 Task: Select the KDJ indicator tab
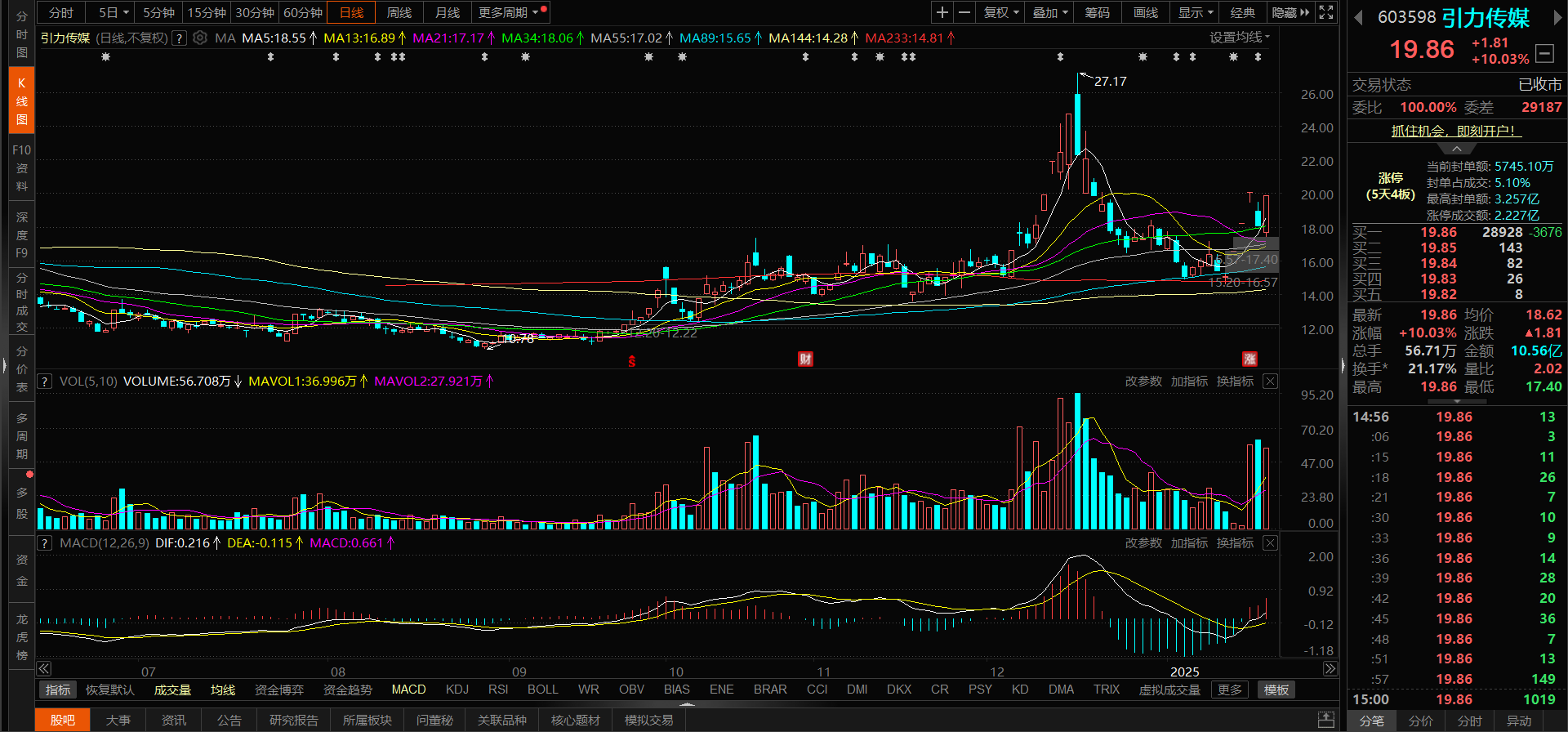coord(457,690)
